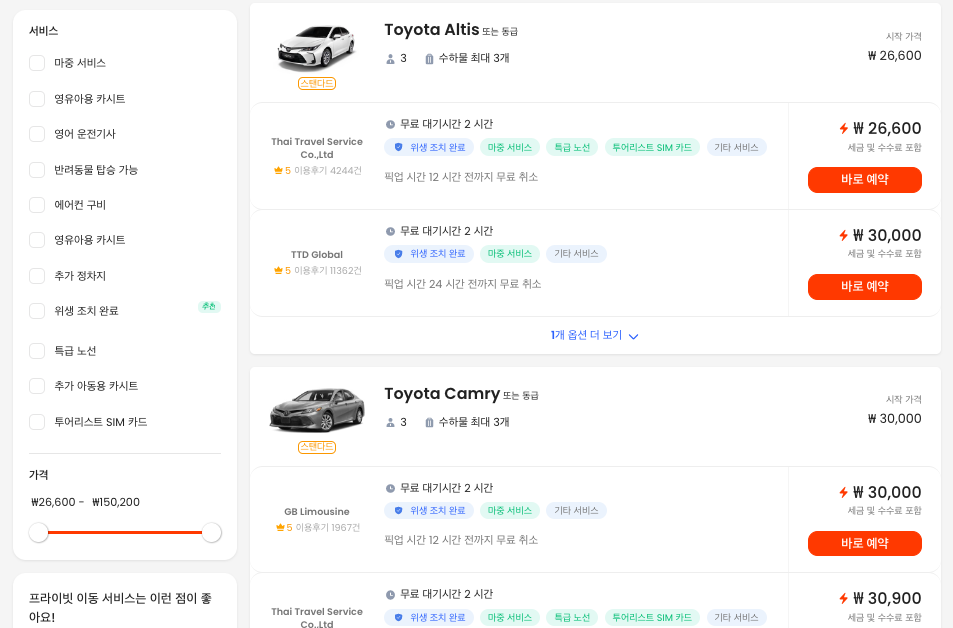Click the right handle of the price slider
953x628 pixels.
click(212, 533)
